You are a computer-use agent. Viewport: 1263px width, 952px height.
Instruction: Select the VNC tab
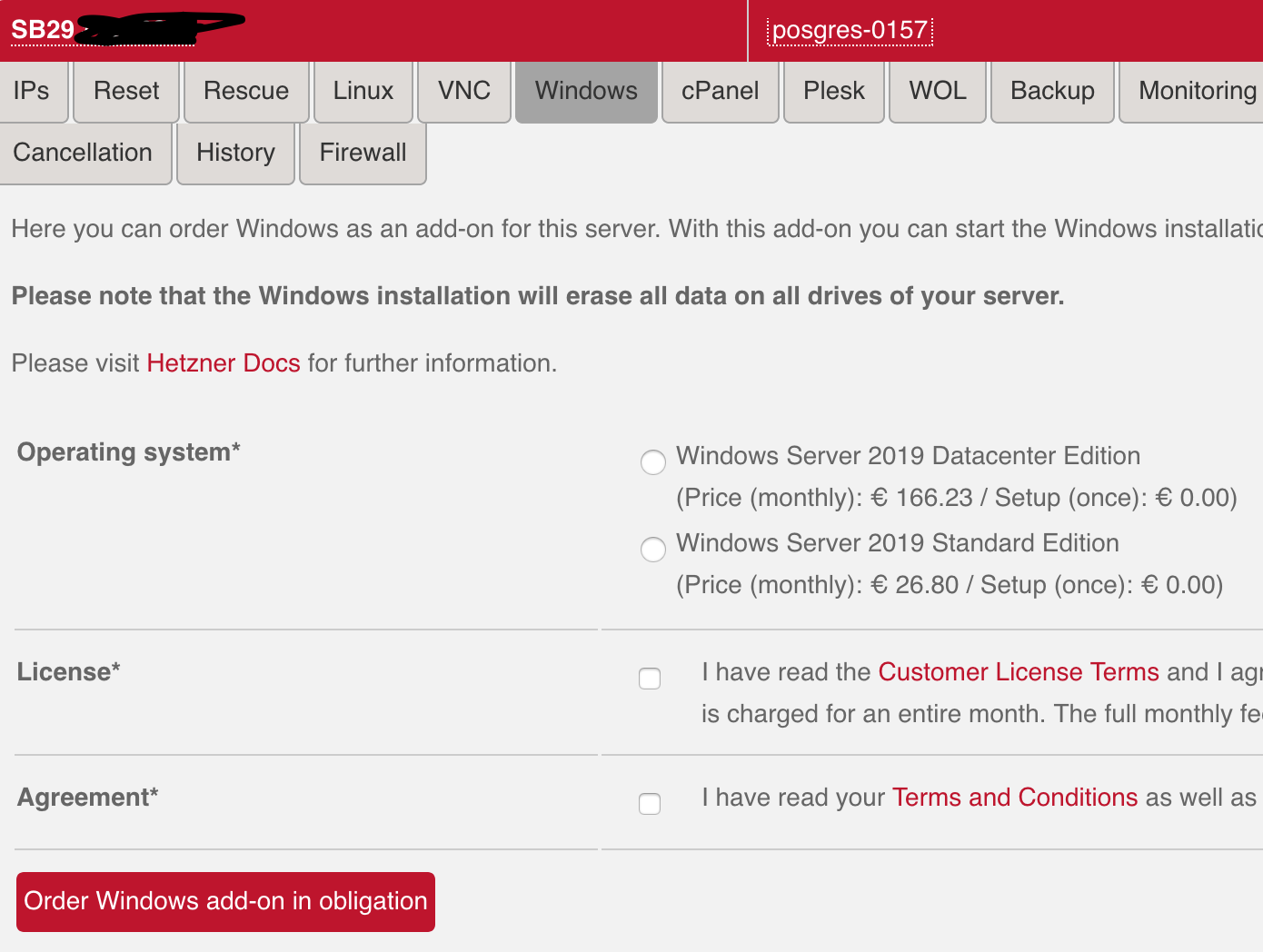(x=464, y=91)
